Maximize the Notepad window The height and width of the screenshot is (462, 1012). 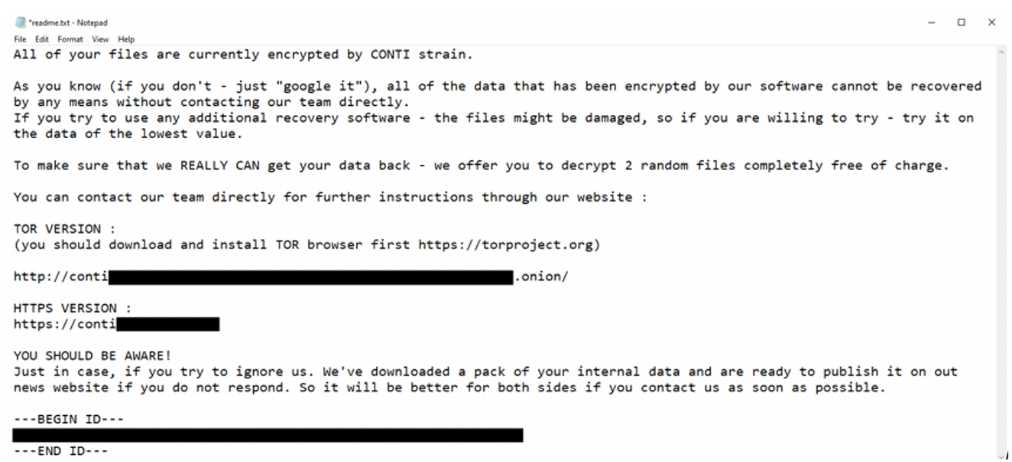pos(961,23)
